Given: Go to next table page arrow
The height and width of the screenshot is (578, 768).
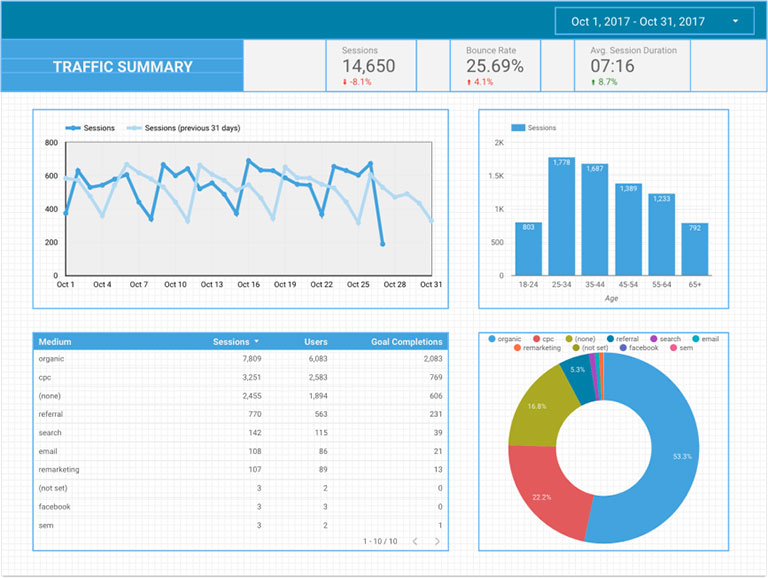Looking at the screenshot, I should pyautogui.click(x=437, y=541).
